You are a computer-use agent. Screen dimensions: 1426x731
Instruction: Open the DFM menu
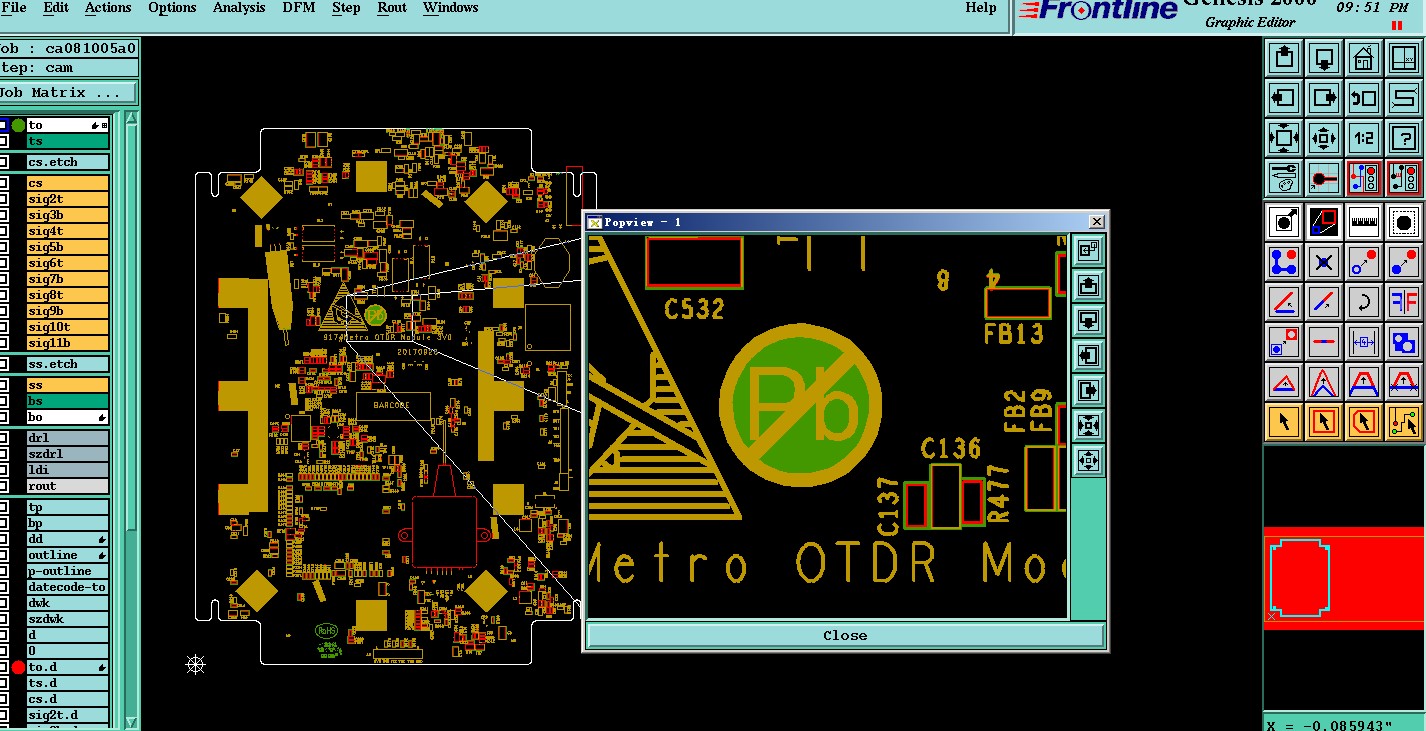(x=298, y=8)
